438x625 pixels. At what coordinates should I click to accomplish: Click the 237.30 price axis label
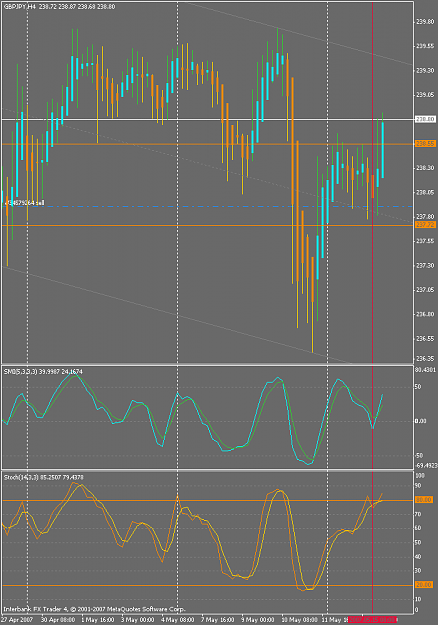[425, 265]
